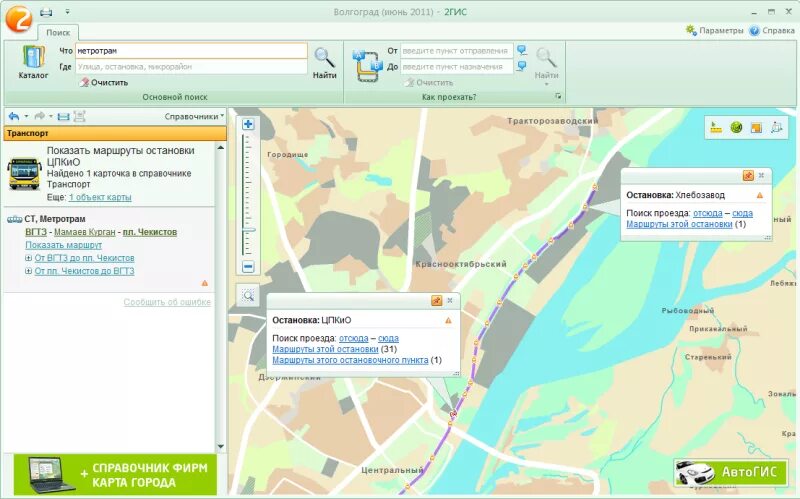Open Маршруты этой остановки in ЦПКиО popup
The width and height of the screenshot is (800, 499).
(x=325, y=349)
